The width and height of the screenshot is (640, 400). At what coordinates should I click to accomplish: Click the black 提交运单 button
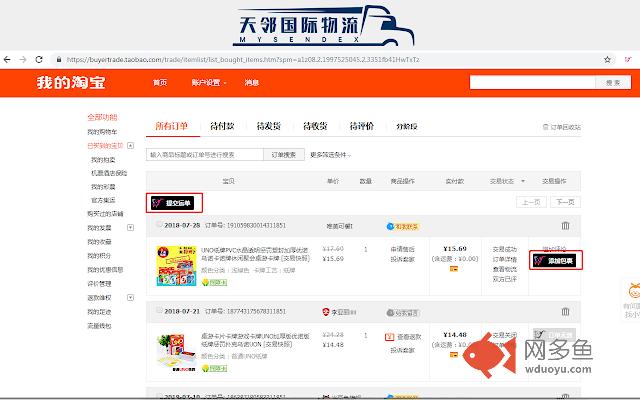click(x=172, y=203)
